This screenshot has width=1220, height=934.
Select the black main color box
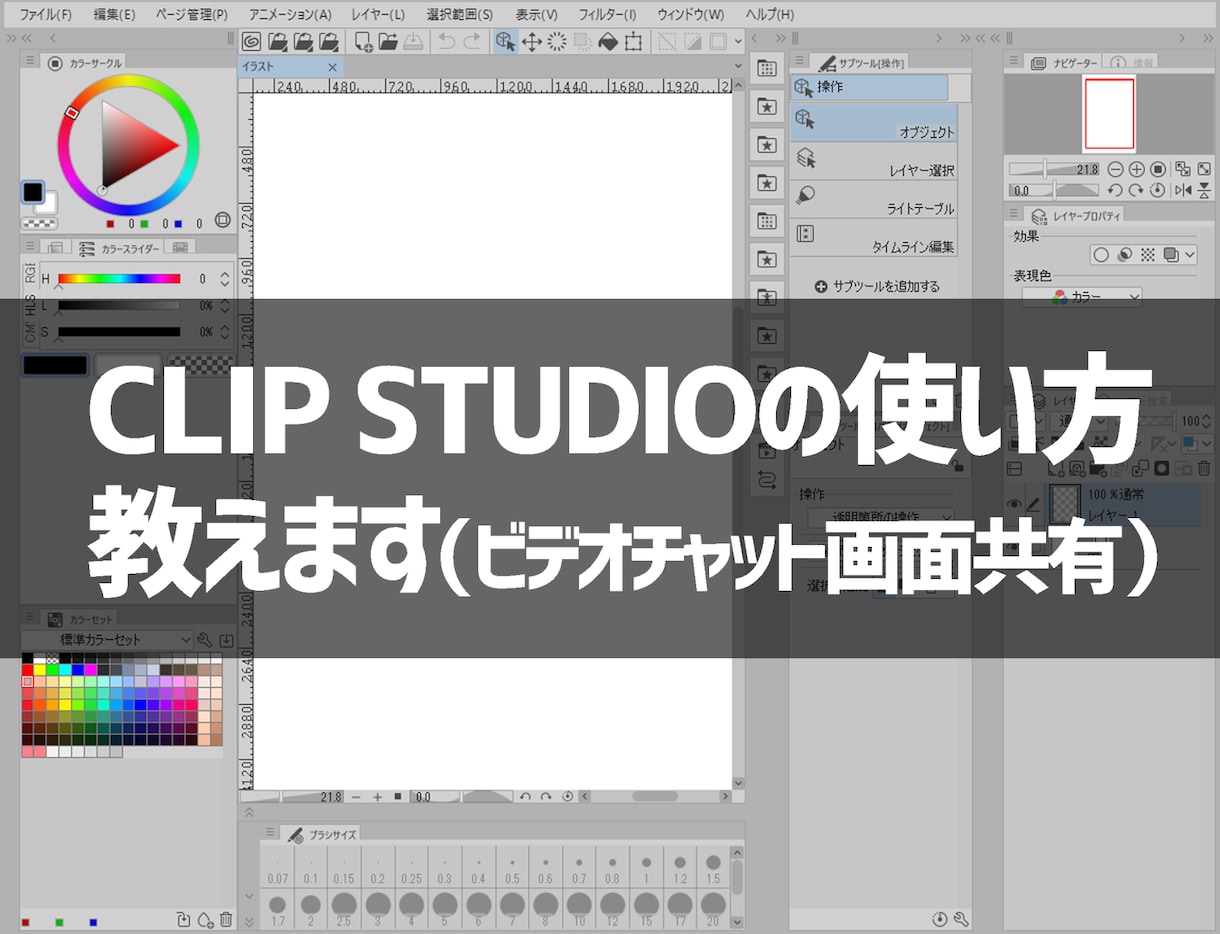(33, 191)
